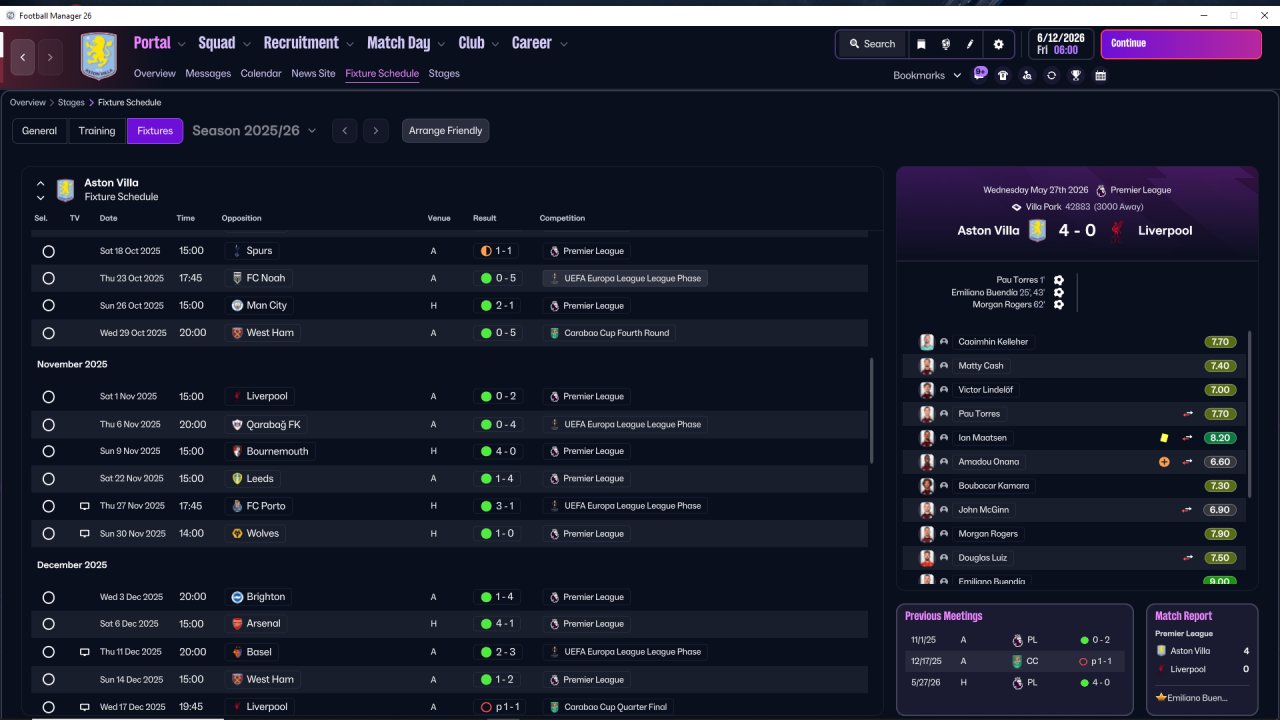Select the Arsenal fixture radio button
The image size is (1280, 720).
pos(48,624)
